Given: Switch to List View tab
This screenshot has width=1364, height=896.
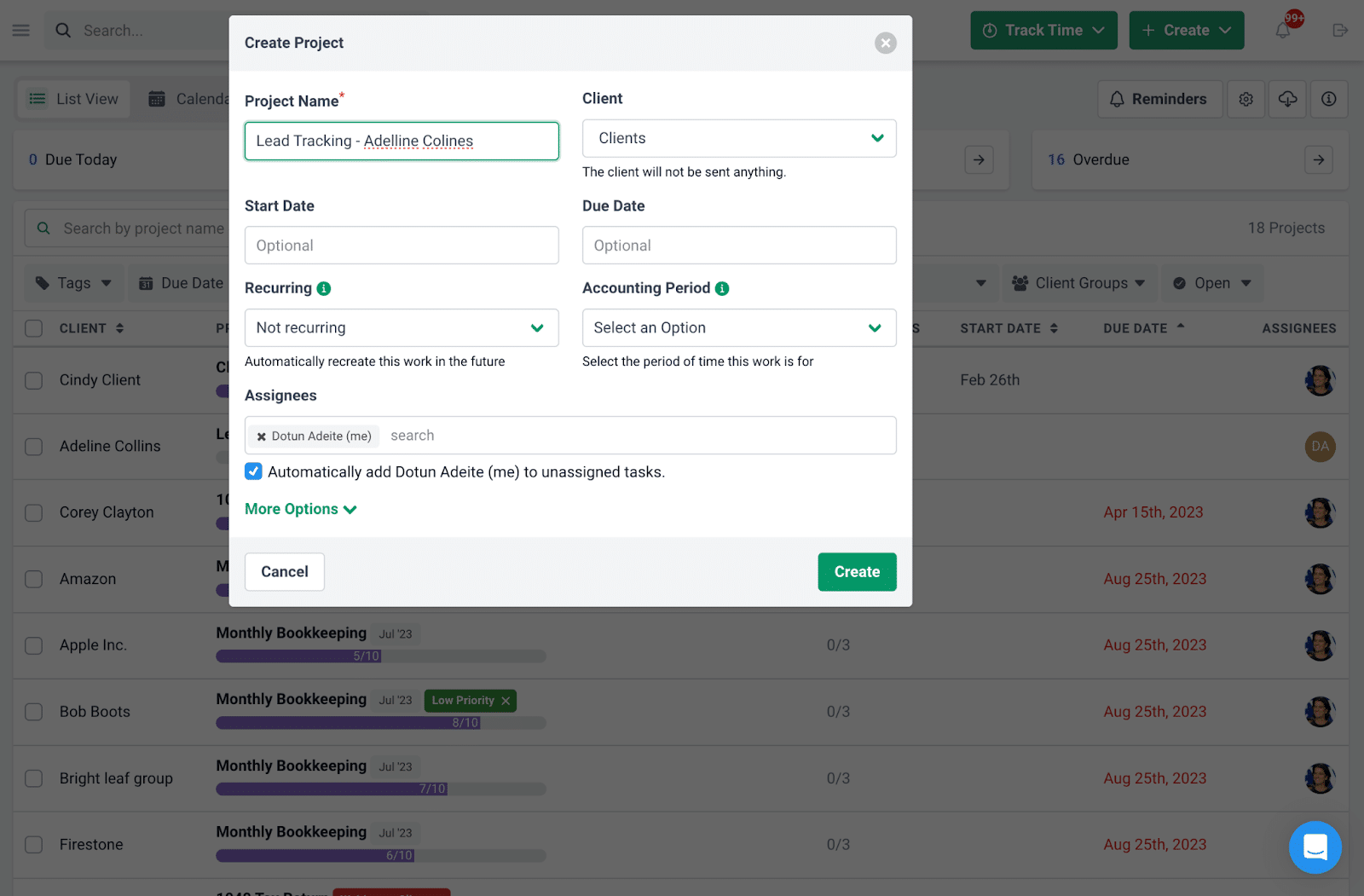Looking at the screenshot, I should click(x=74, y=99).
